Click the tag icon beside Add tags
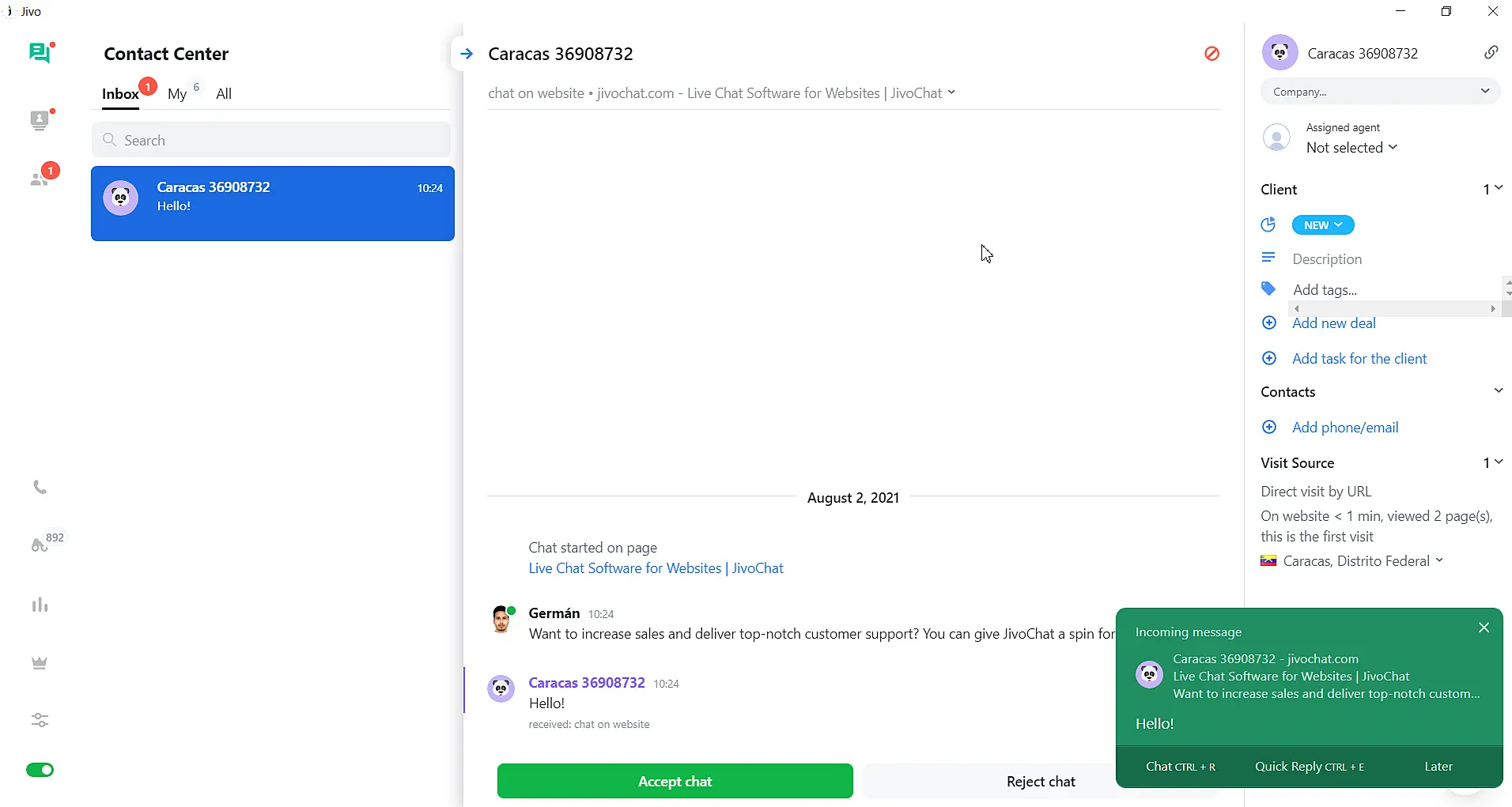The width and height of the screenshot is (1512, 807). [1269, 288]
